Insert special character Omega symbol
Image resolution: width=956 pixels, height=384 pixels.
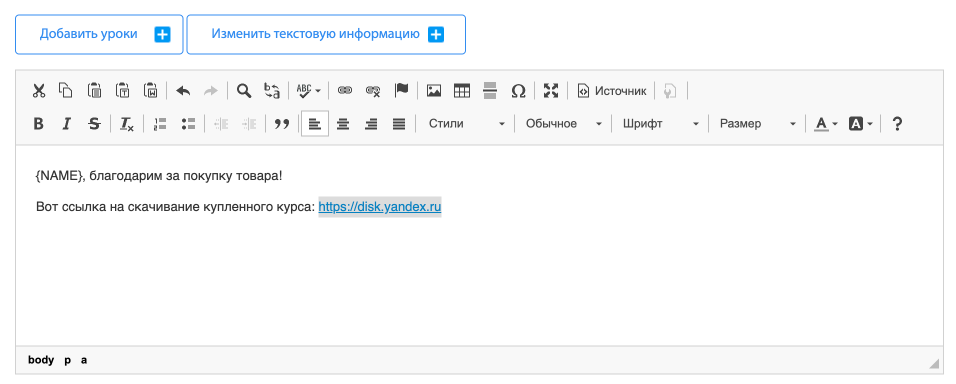518,91
